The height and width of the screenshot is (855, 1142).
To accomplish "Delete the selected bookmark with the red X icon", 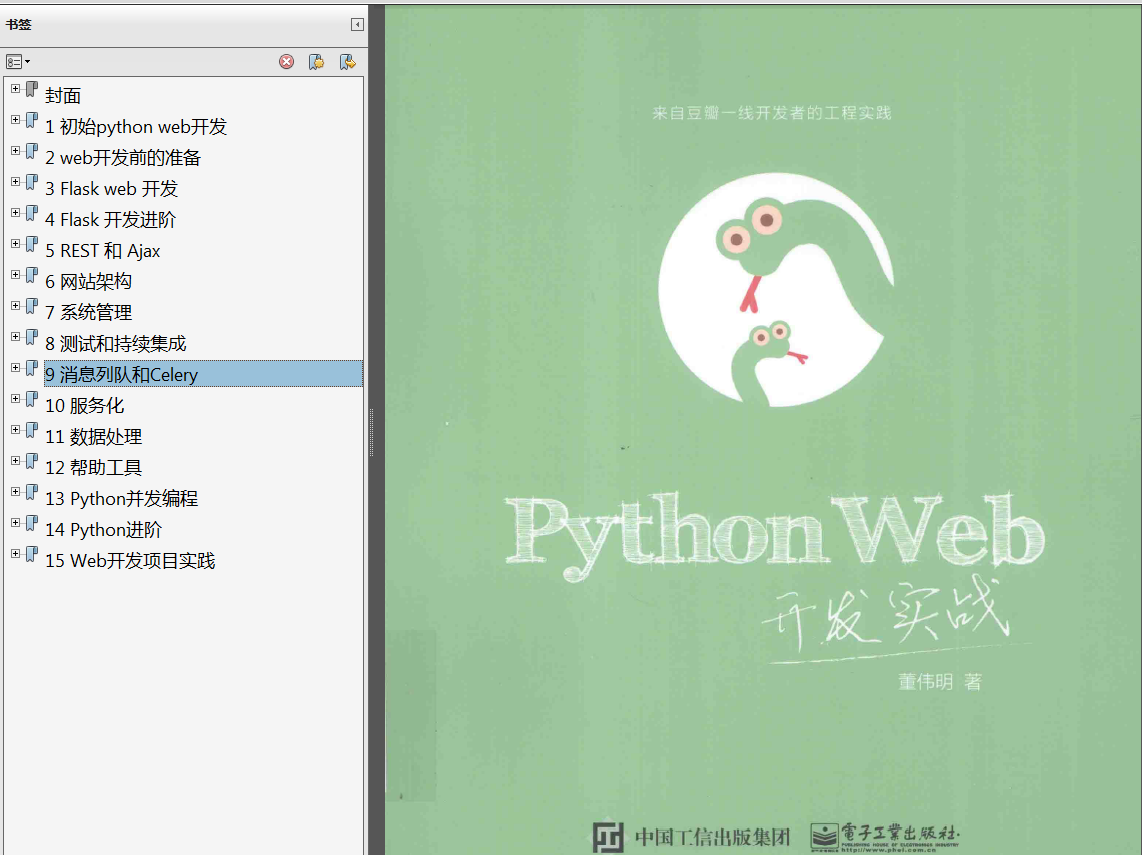I will point(286,62).
